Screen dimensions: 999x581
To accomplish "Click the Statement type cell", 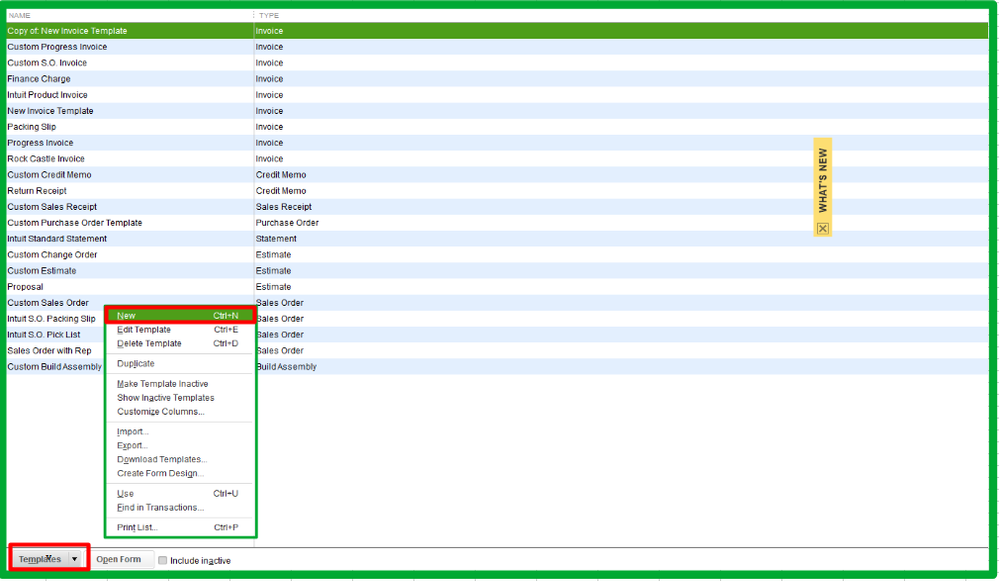I will [x=276, y=239].
